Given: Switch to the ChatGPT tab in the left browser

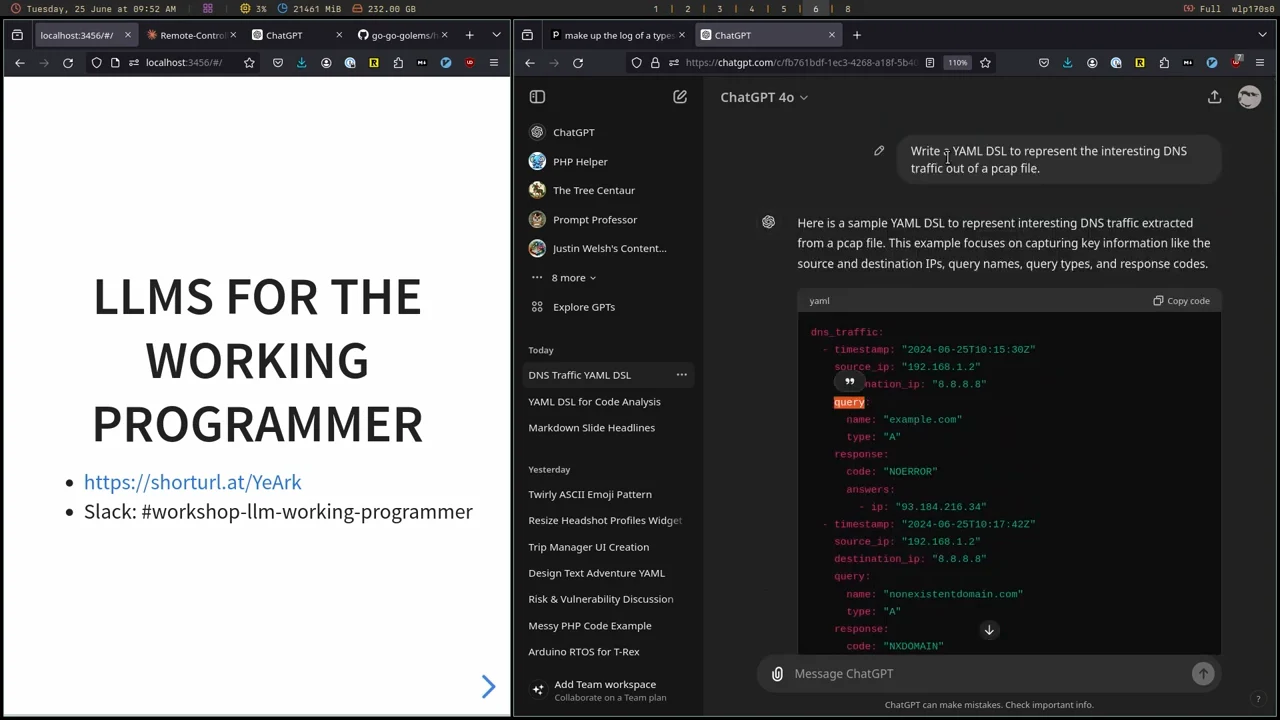Looking at the screenshot, I should (296, 35).
